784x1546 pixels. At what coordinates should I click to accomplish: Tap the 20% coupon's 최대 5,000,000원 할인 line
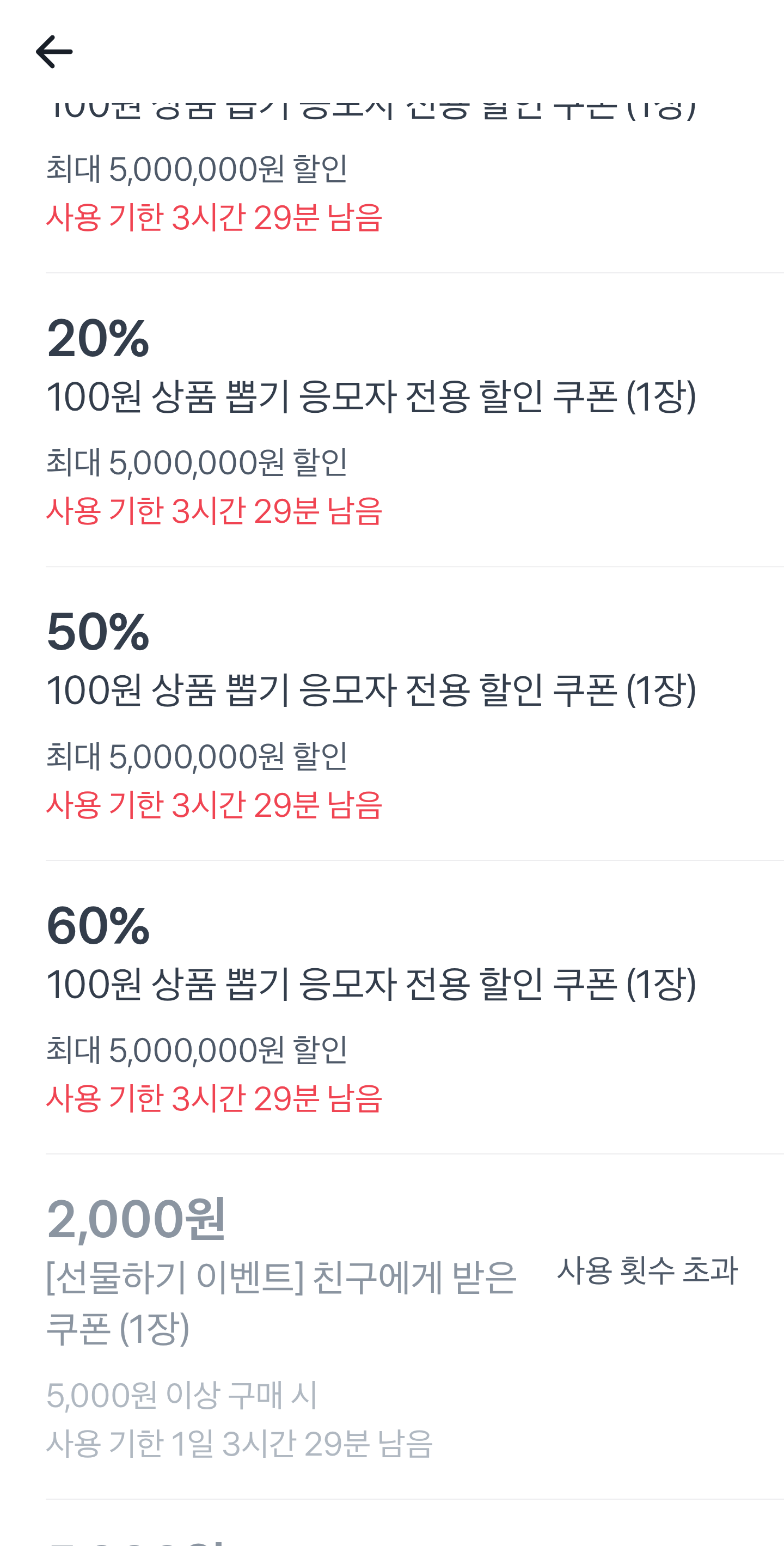197,463
